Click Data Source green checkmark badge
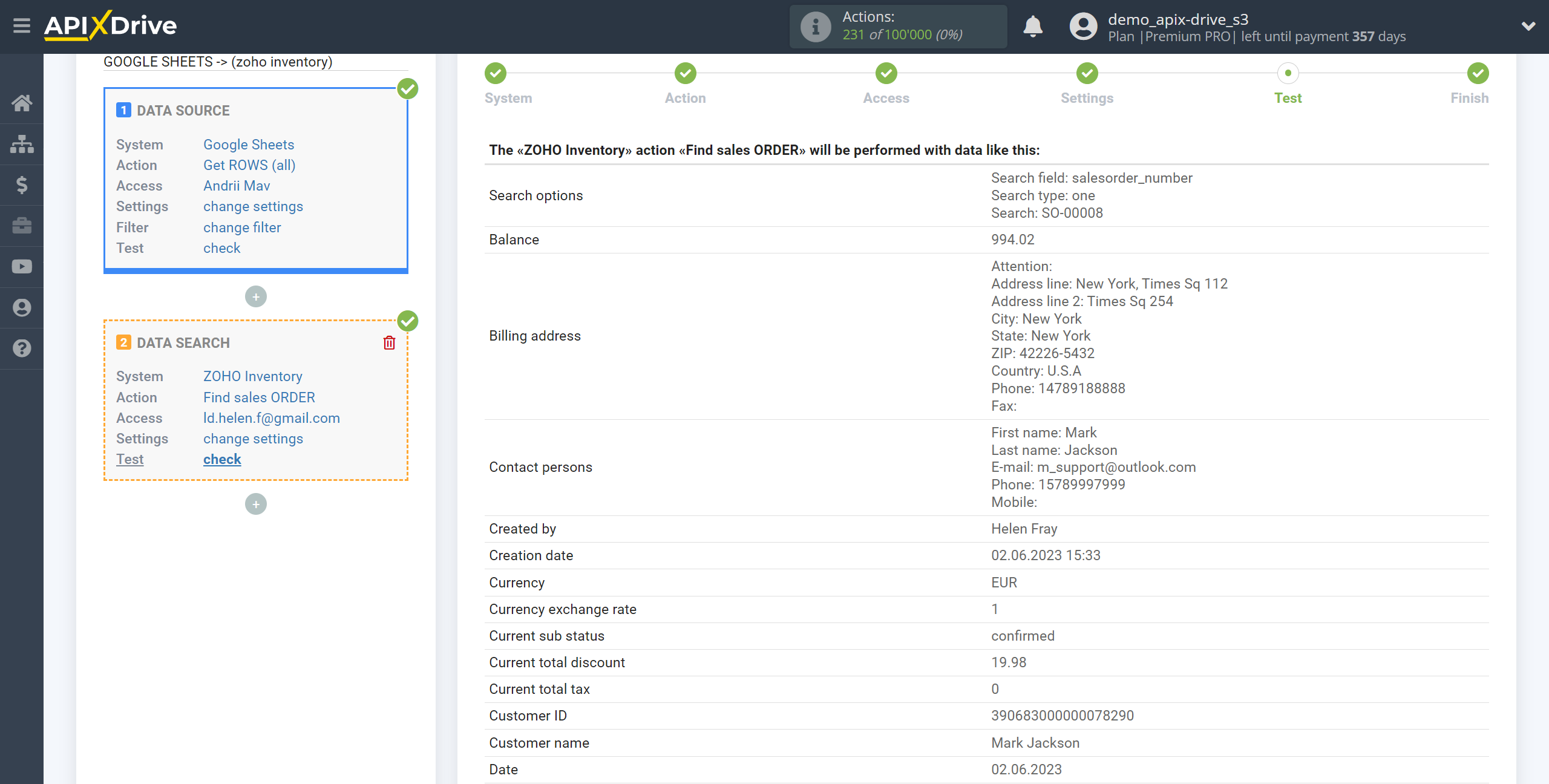 (408, 89)
